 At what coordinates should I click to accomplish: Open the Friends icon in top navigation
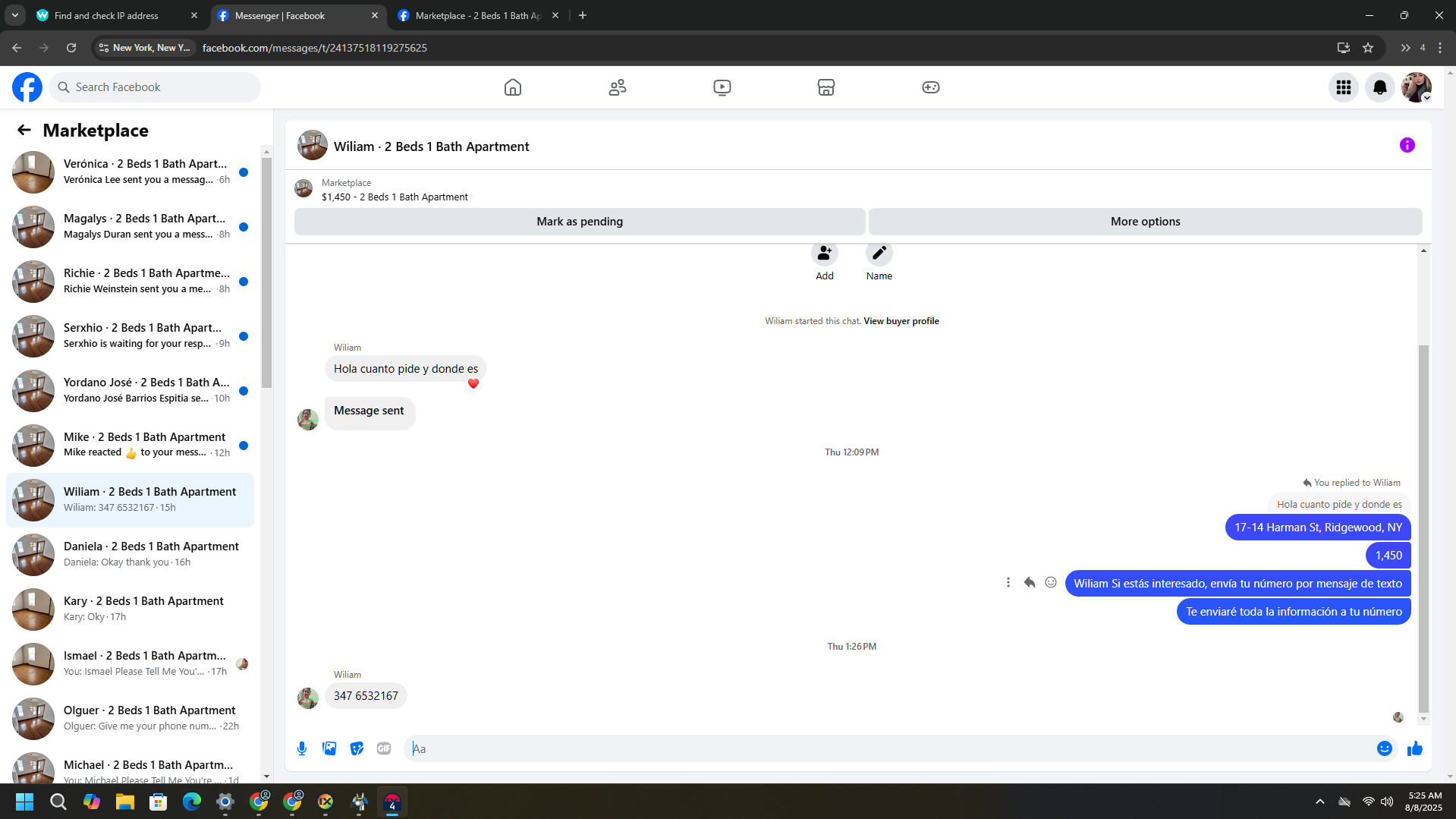click(x=618, y=87)
